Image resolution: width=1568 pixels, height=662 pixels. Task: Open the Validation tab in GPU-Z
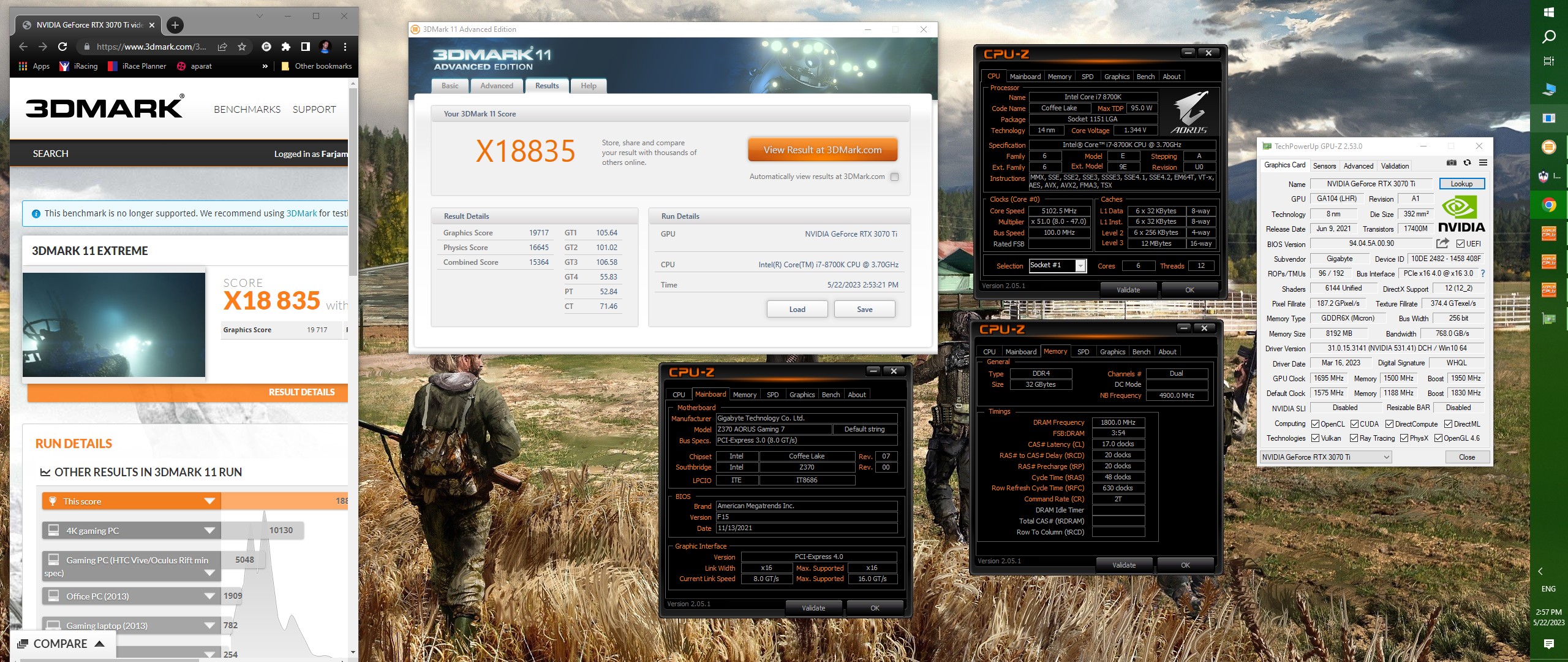click(1395, 165)
